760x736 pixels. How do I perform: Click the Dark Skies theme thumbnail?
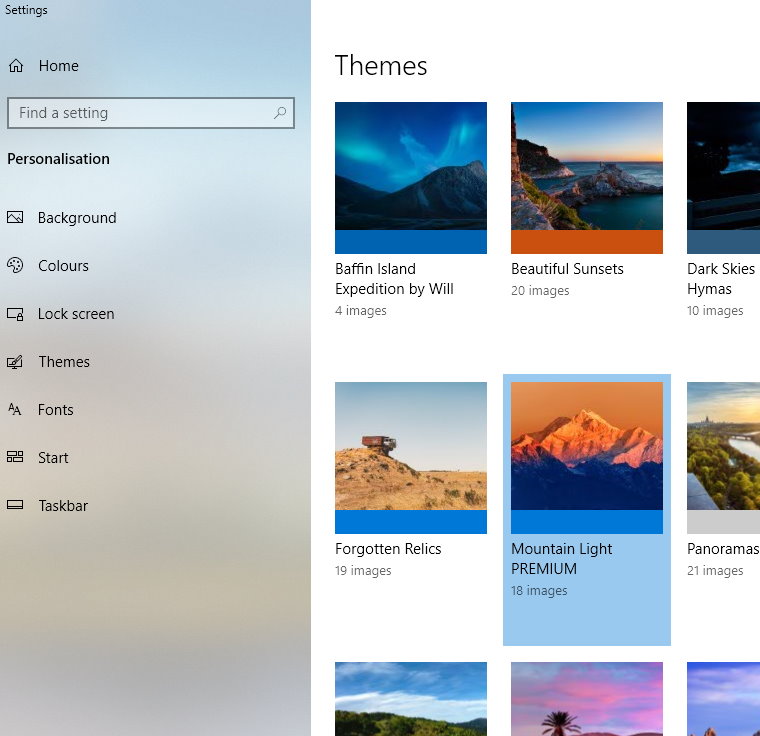click(x=723, y=166)
